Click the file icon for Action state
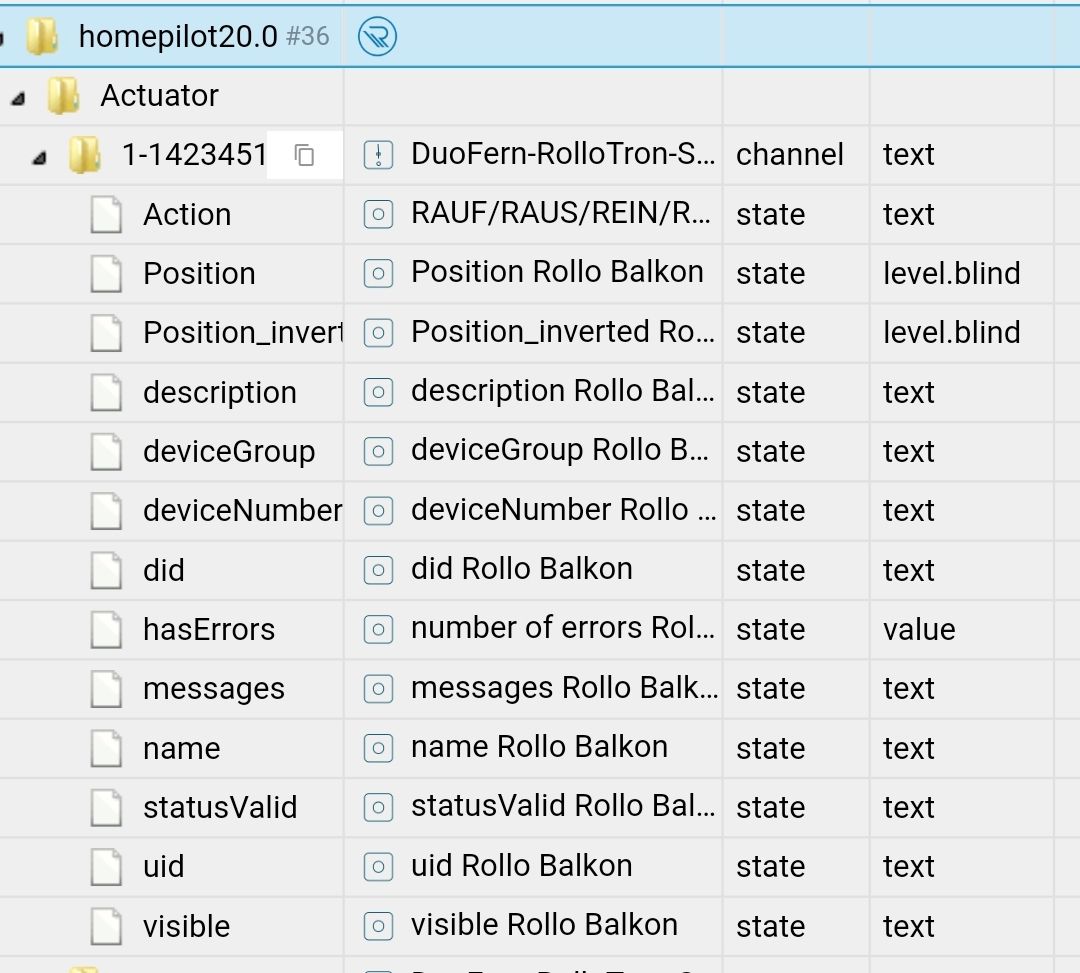Image resolution: width=1080 pixels, height=973 pixels. coord(106,215)
